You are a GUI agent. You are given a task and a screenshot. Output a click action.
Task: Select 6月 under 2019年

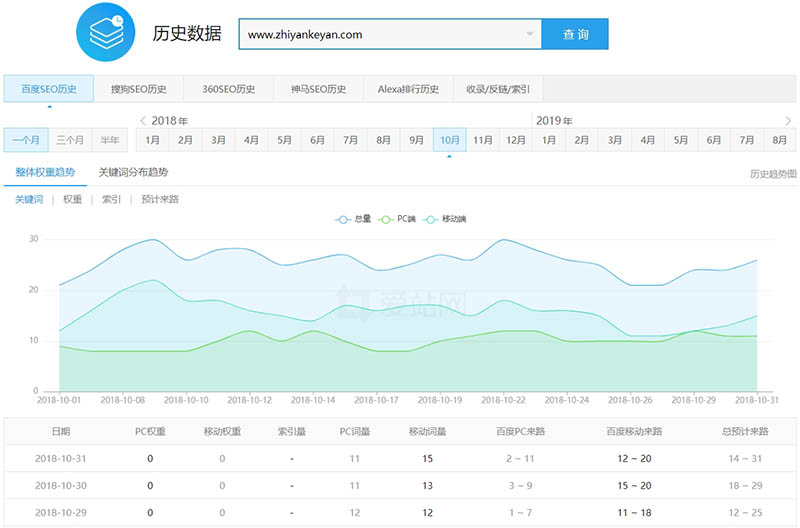[714, 140]
